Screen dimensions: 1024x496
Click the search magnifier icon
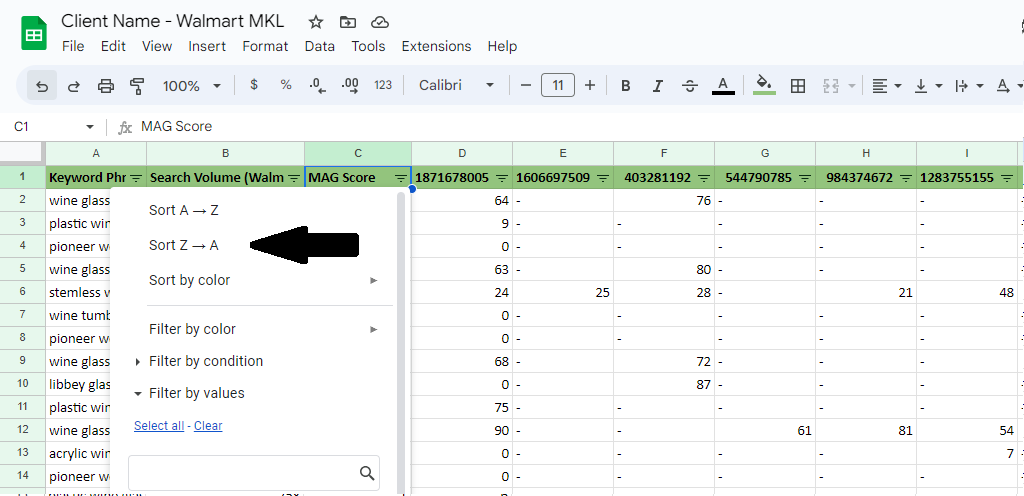tap(368, 473)
